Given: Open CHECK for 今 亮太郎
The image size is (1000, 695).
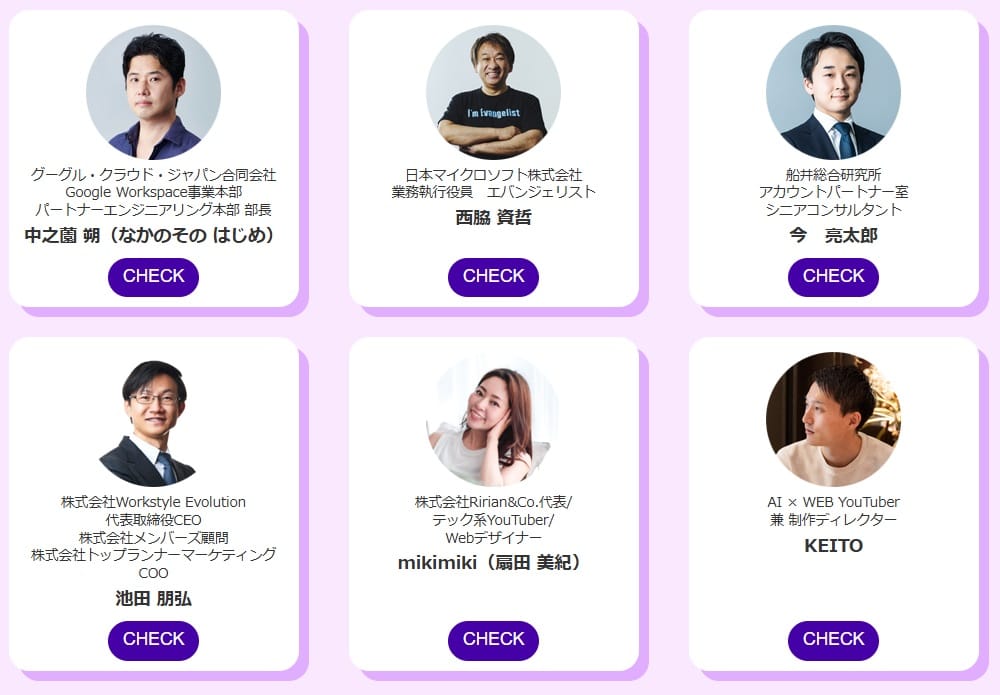Looking at the screenshot, I should (x=833, y=277).
